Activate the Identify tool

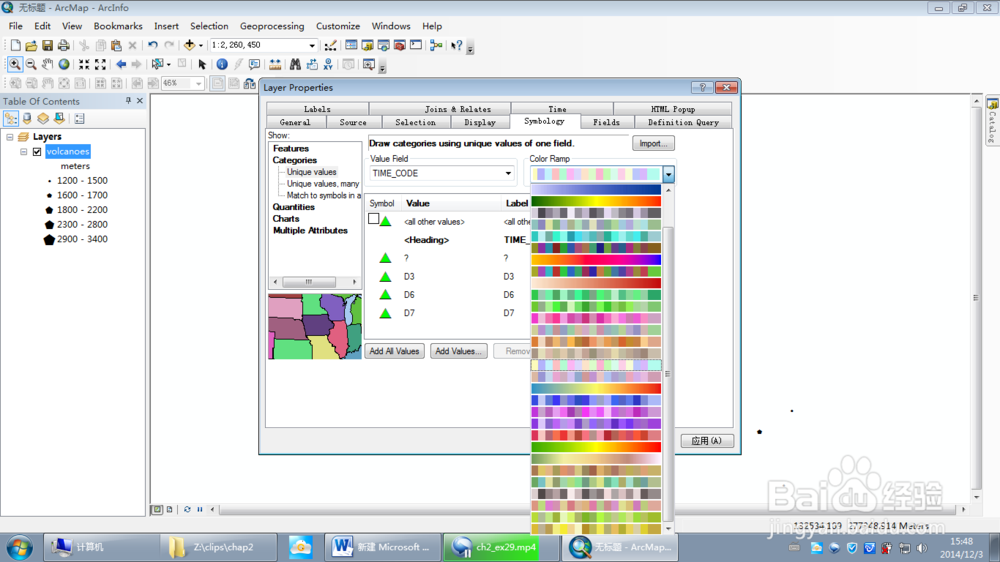(222, 64)
